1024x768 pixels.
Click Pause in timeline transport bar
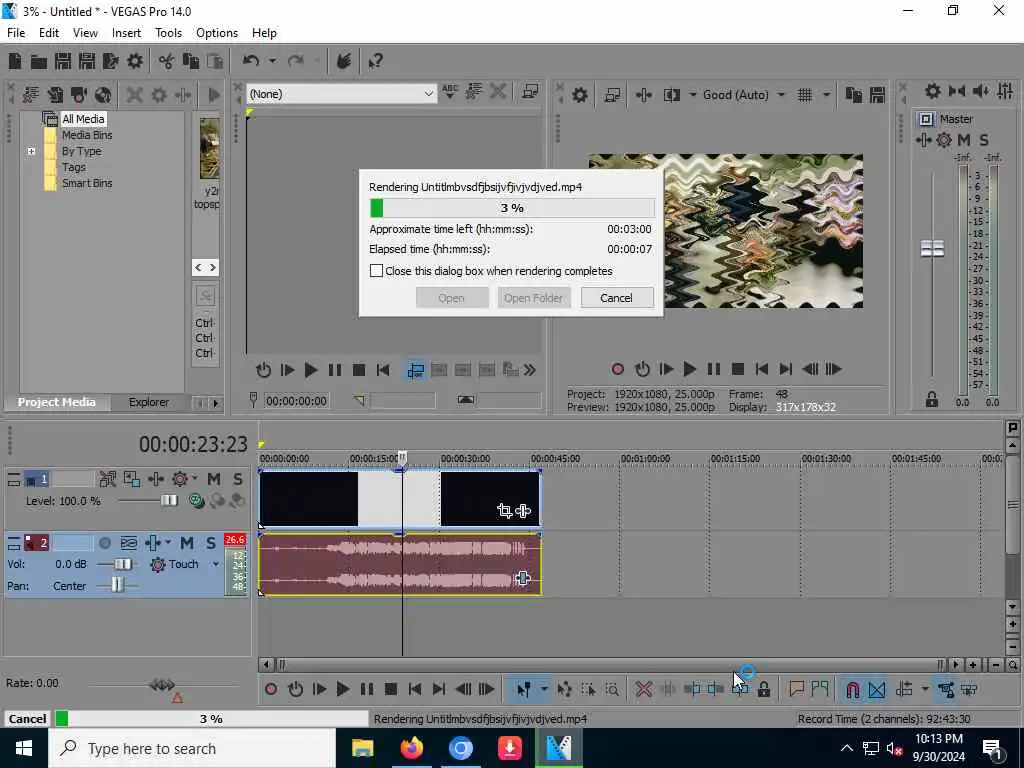(366, 689)
